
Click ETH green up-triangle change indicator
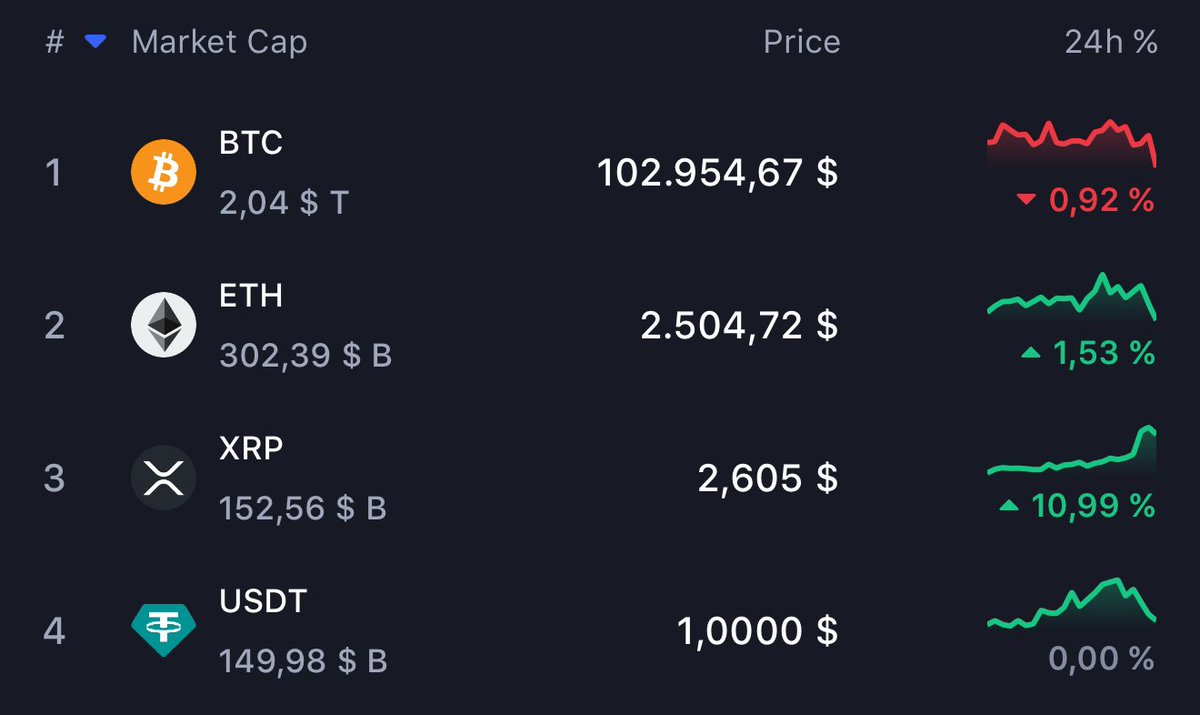[1030, 353]
